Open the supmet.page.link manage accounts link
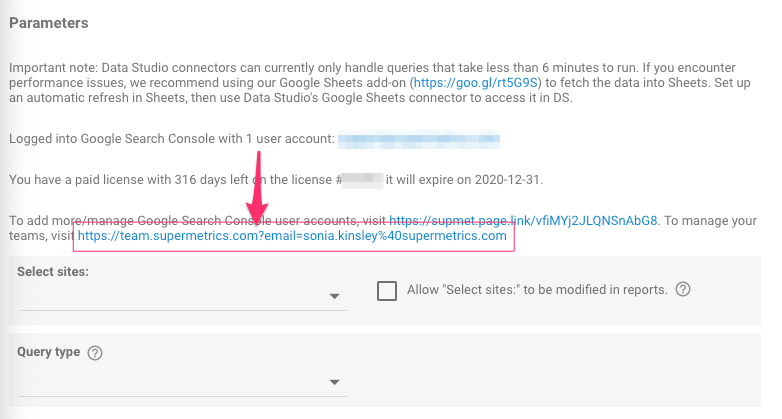The height and width of the screenshot is (419, 782). [523, 220]
